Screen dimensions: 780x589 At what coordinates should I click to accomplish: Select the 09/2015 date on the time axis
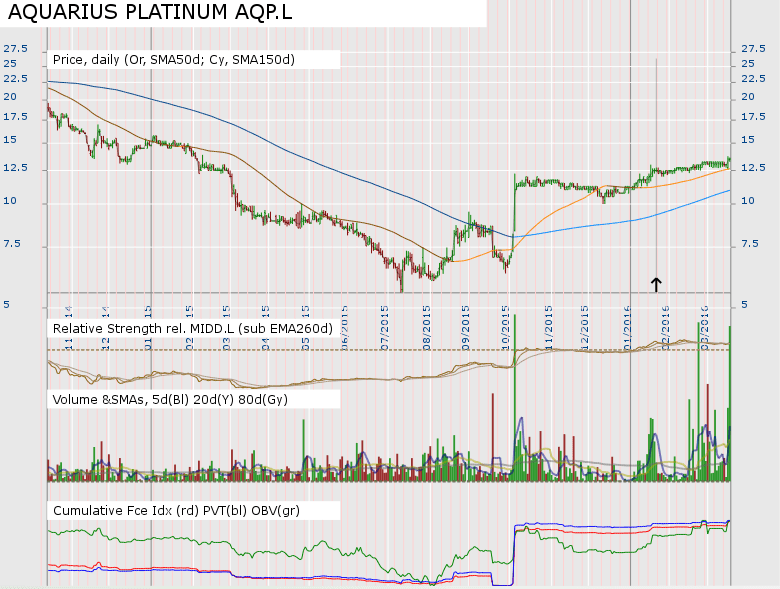(467, 322)
